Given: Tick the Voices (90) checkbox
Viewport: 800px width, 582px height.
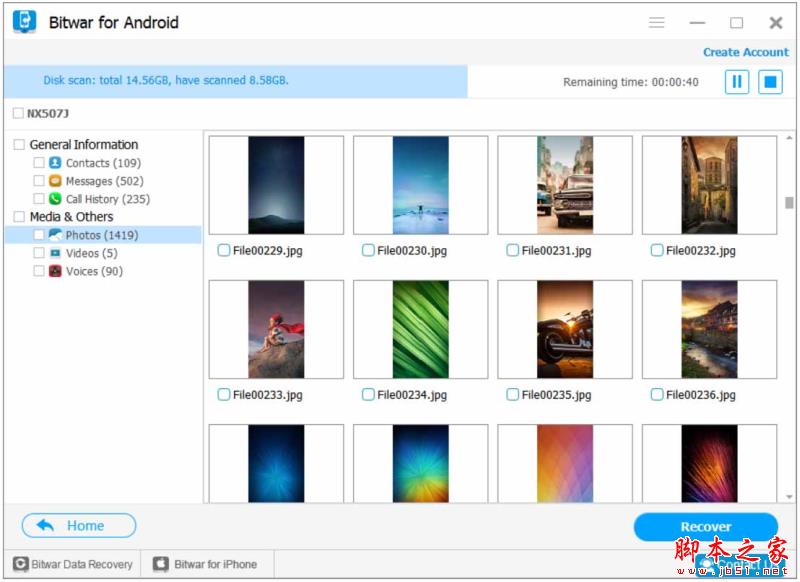Looking at the screenshot, I should coord(39,271).
